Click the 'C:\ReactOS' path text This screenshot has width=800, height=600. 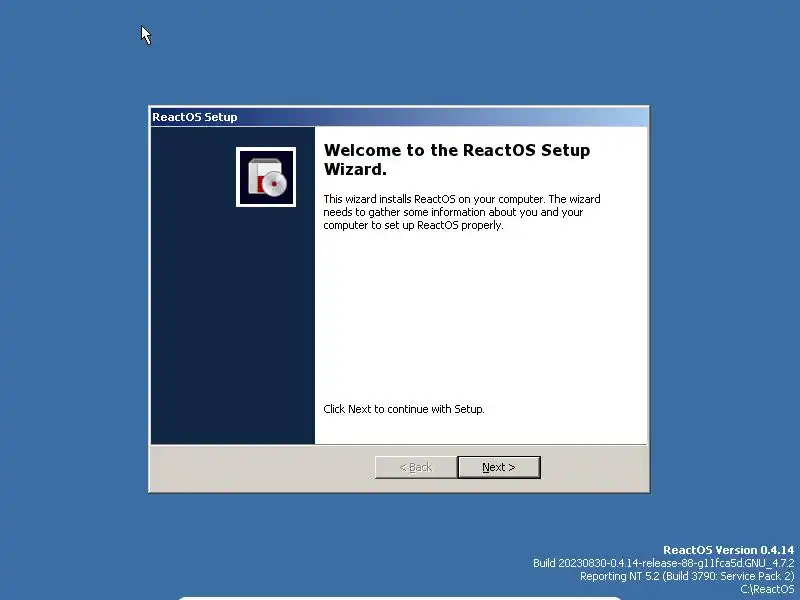[767, 589]
